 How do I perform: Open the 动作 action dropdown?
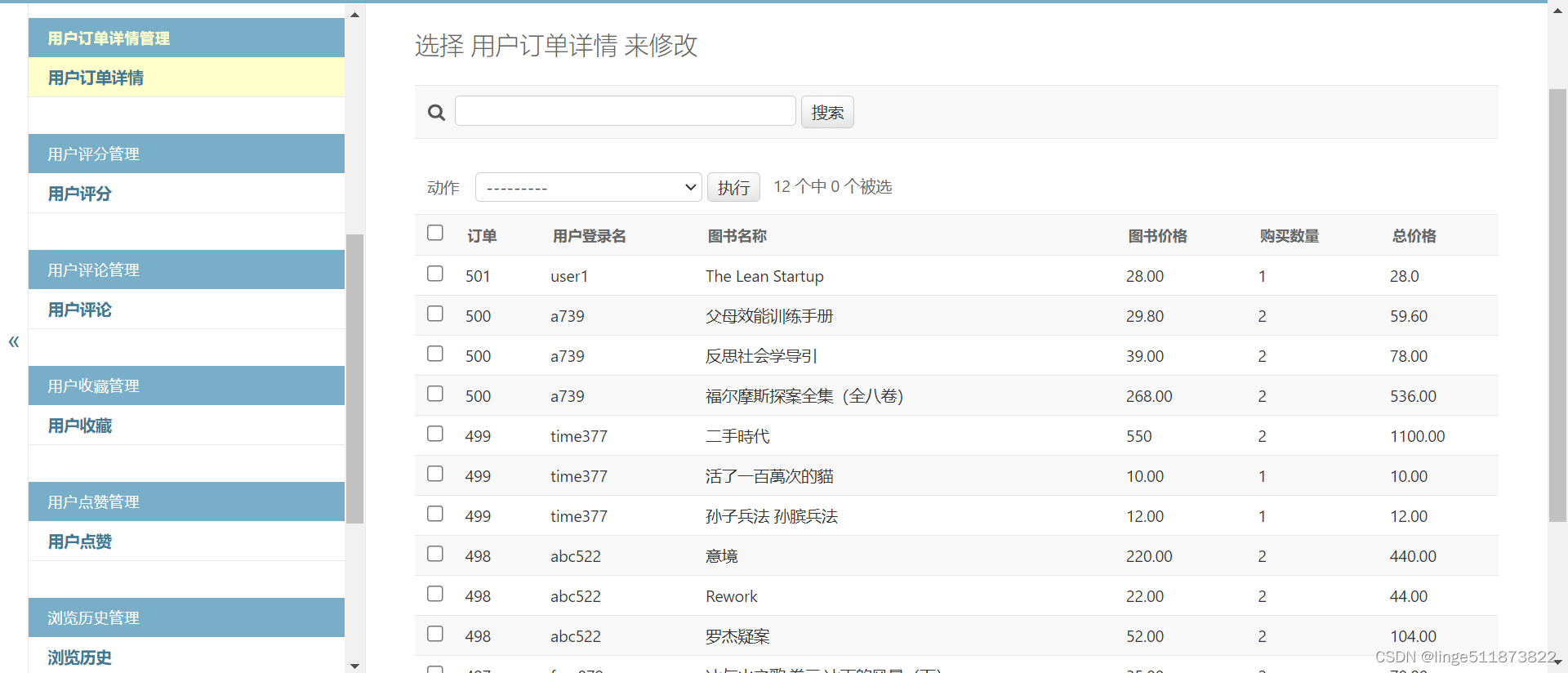pyautogui.click(x=589, y=187)
